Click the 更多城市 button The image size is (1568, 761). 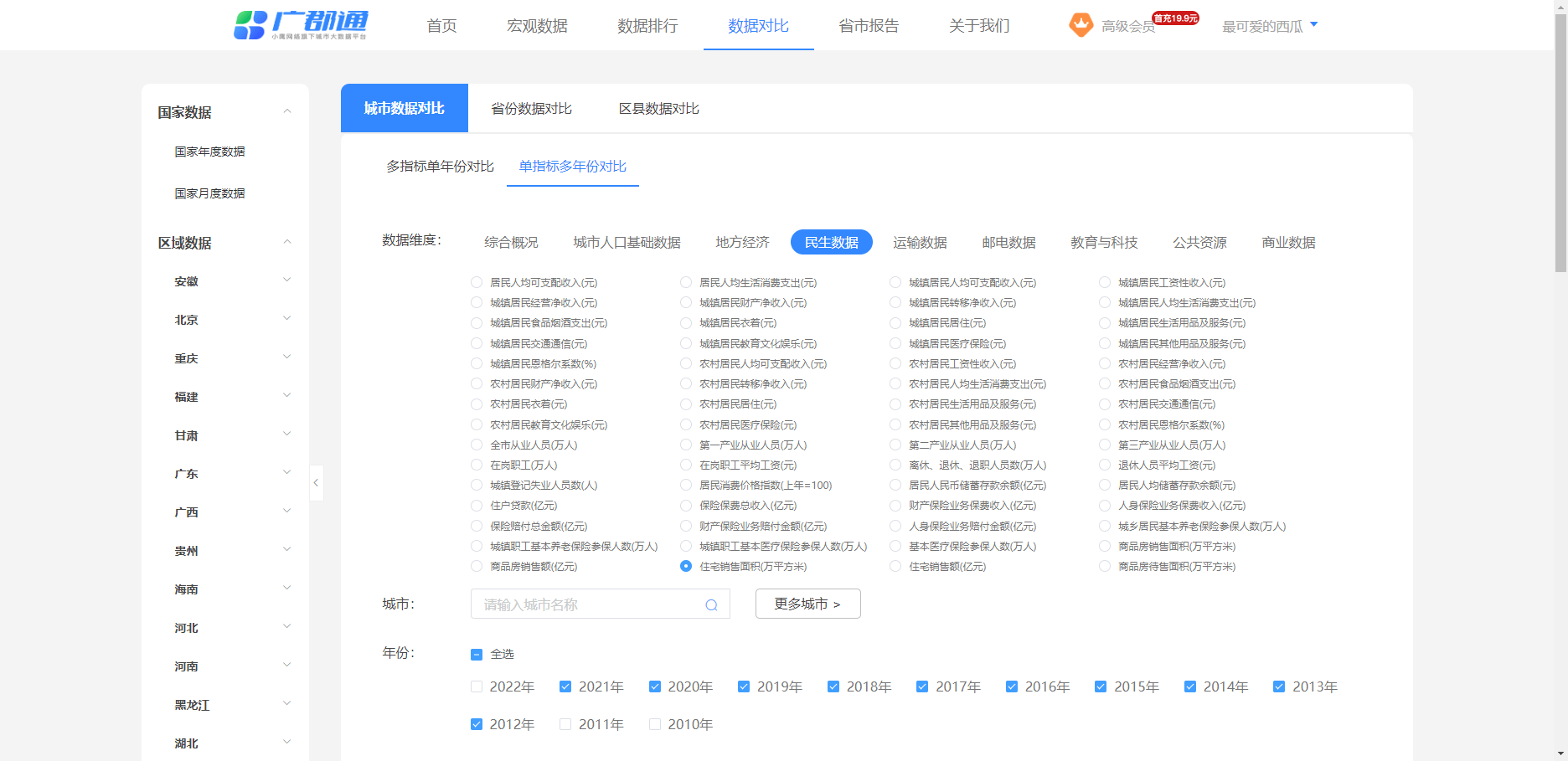click(x=807, y=604)
